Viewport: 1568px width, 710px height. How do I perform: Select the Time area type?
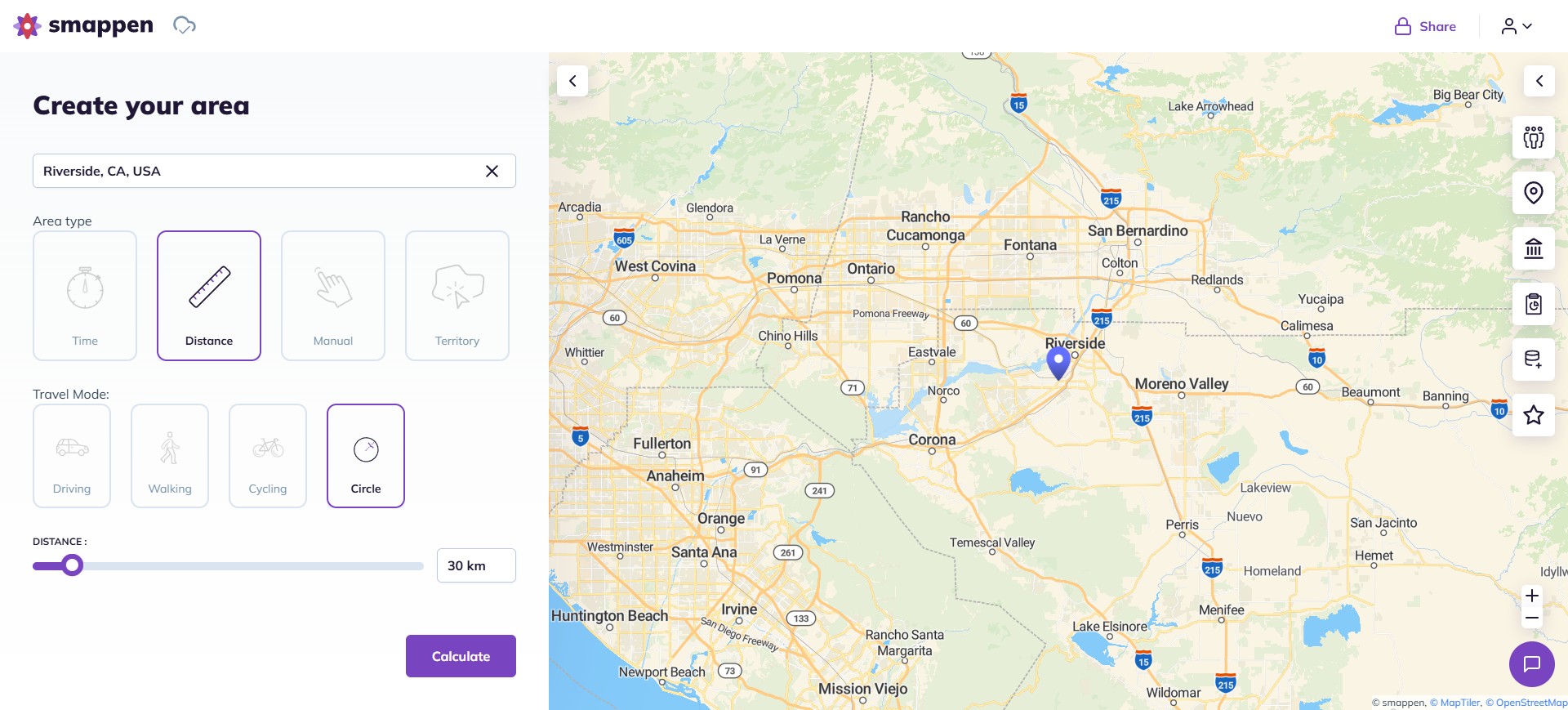[x=85, y=296]
